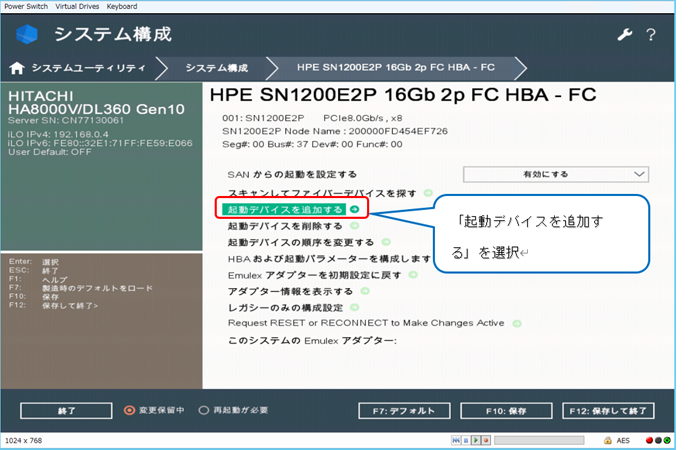
Task: Select Request RESET or RECONNECT item
Action: [x=366, y=323]
